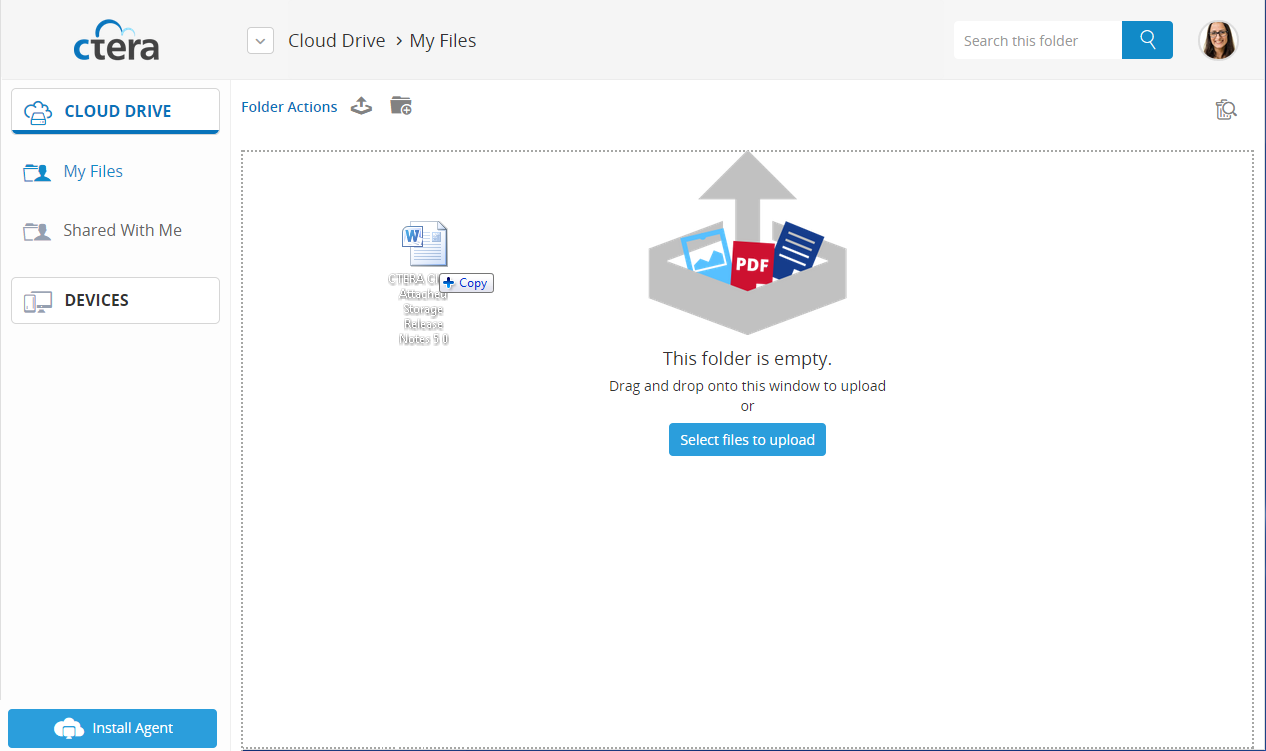The width and height of the screenshot is (1266, 751).
Task: Focus the Search this folder field
Action: [1037, 40]
